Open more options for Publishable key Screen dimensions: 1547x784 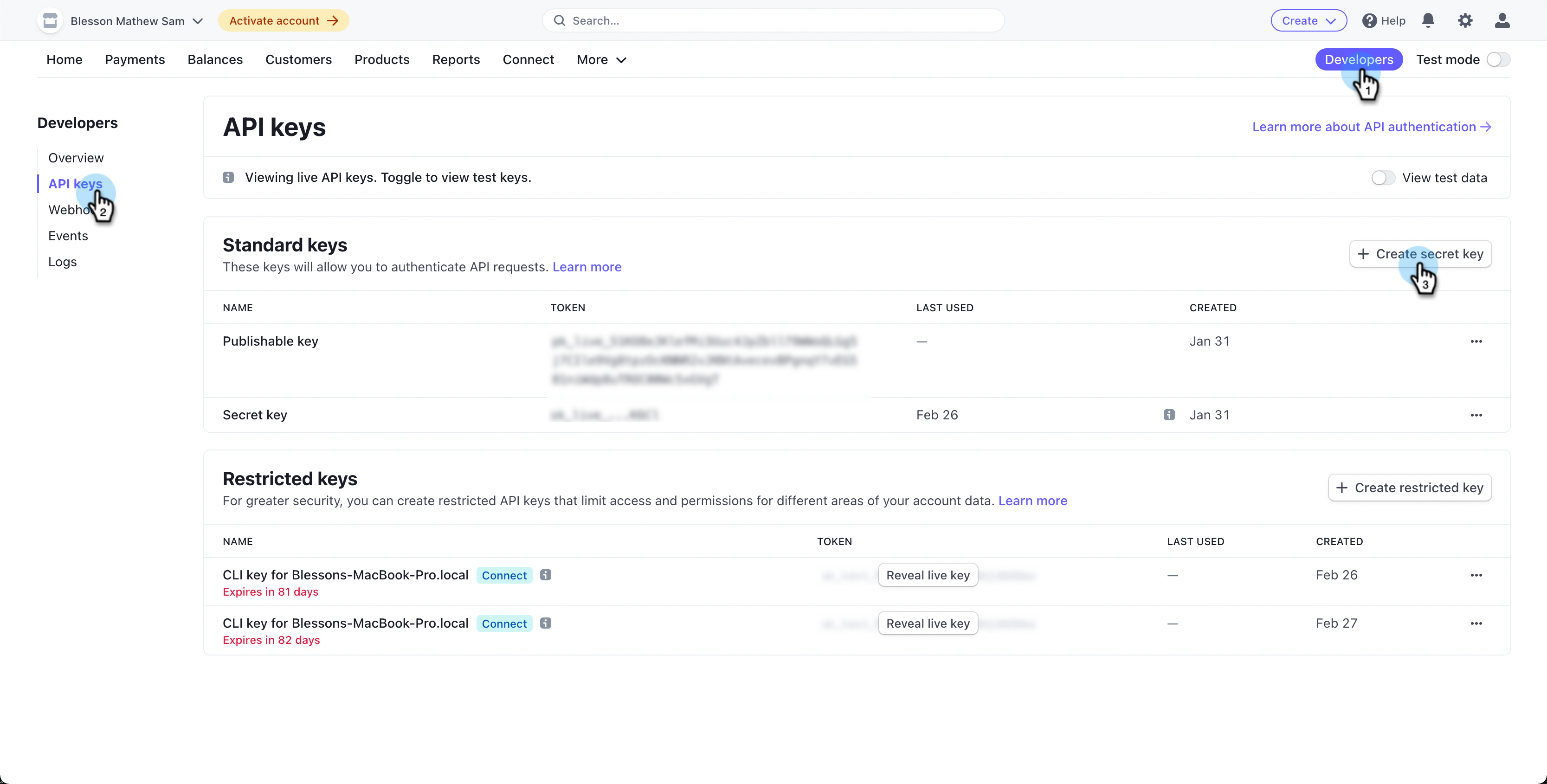point(1476,341)
